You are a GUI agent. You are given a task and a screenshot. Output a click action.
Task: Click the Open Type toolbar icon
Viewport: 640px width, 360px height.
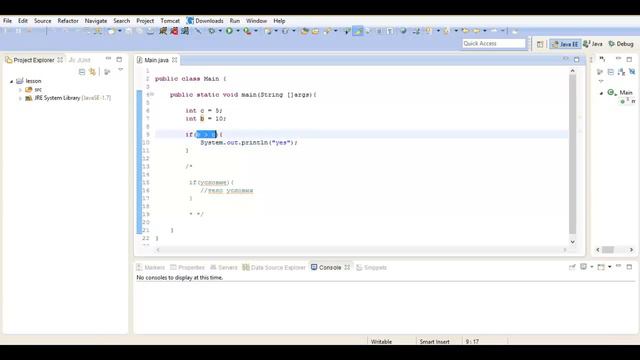(x=304, y=31)
